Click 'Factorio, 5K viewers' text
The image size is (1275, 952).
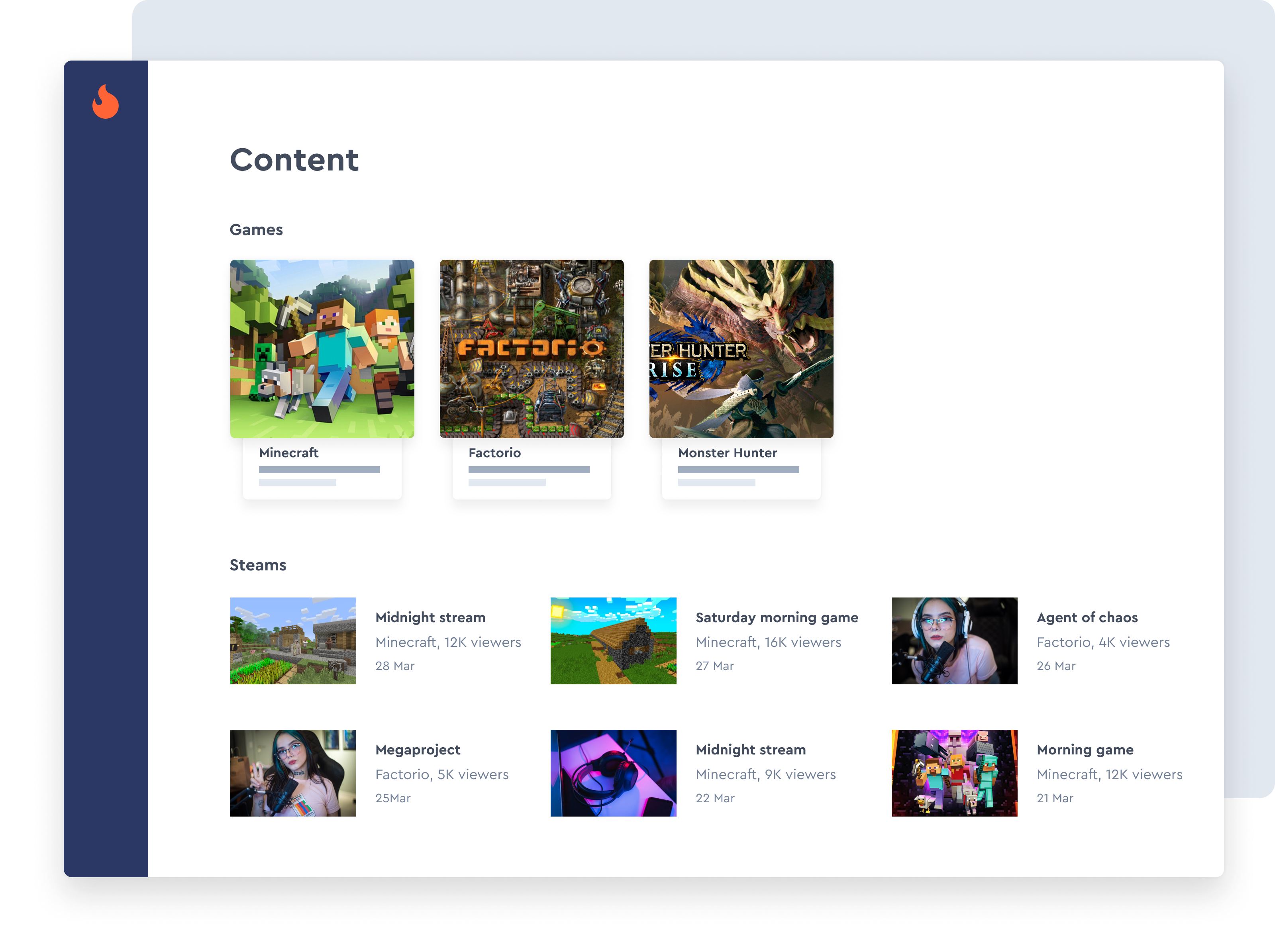tap(442, 774)
